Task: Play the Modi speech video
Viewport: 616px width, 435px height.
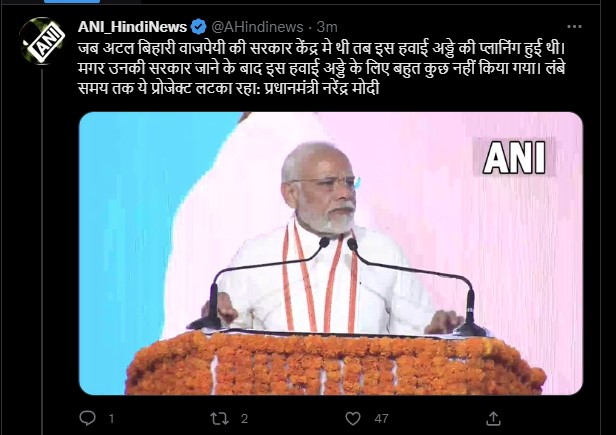Action: pyautogui.click(x=331, y=253)
